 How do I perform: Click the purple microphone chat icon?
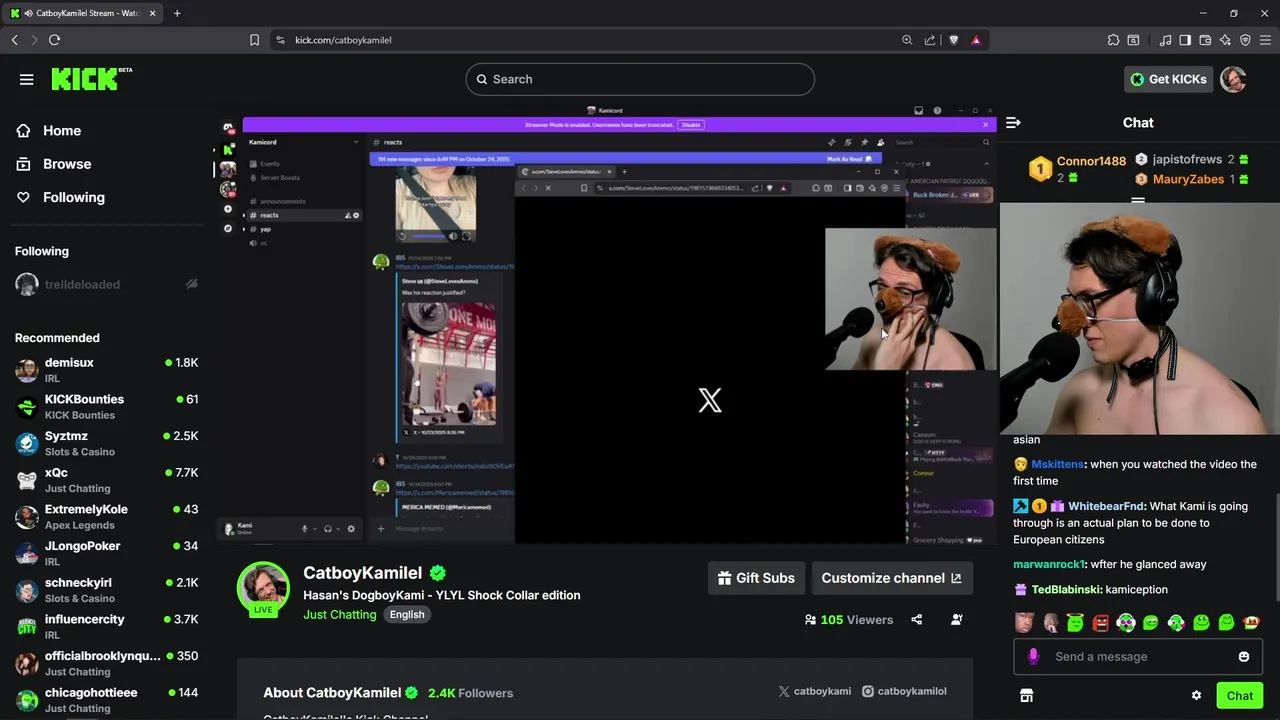coord(1033,657)
